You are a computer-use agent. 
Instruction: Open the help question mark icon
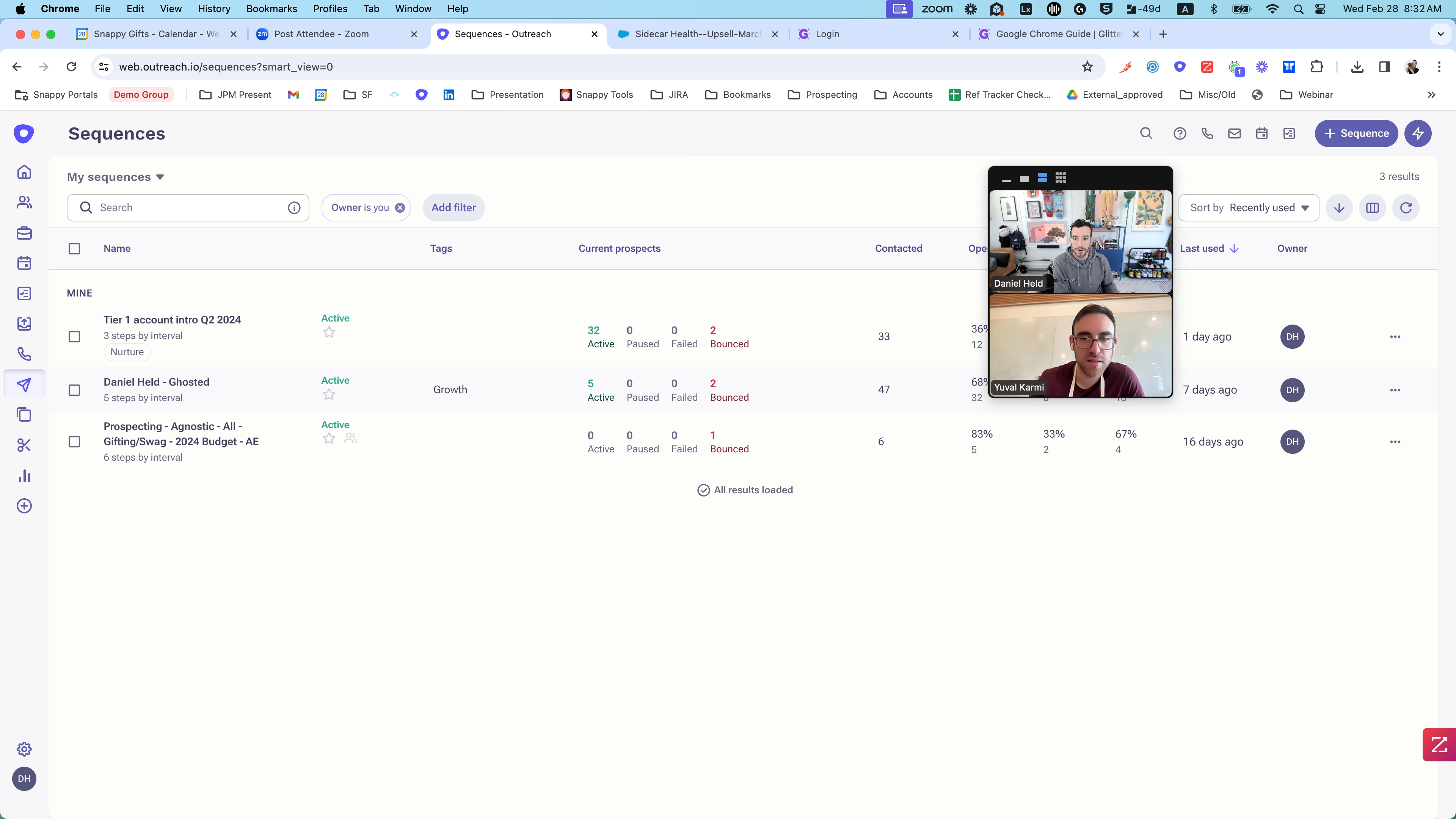1180,133
